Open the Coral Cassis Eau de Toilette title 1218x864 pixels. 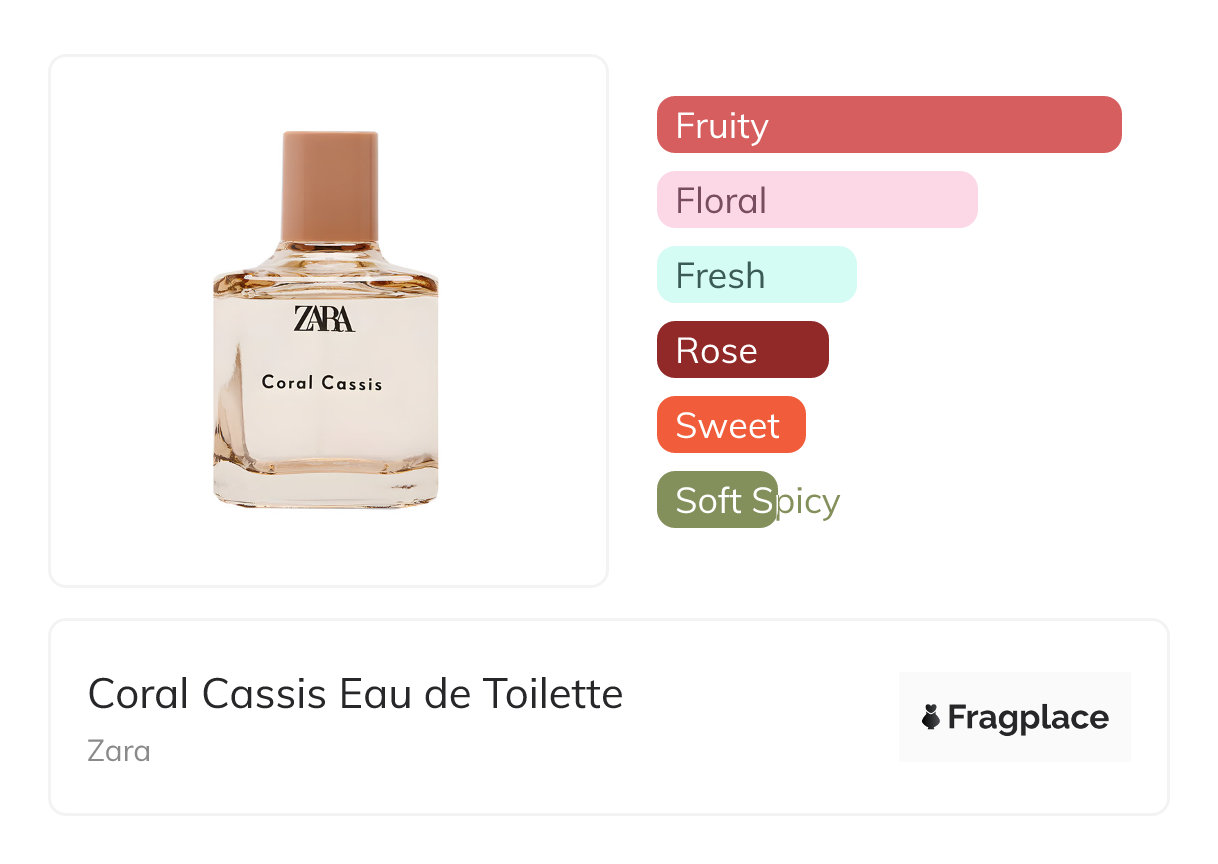coord(355,694)
